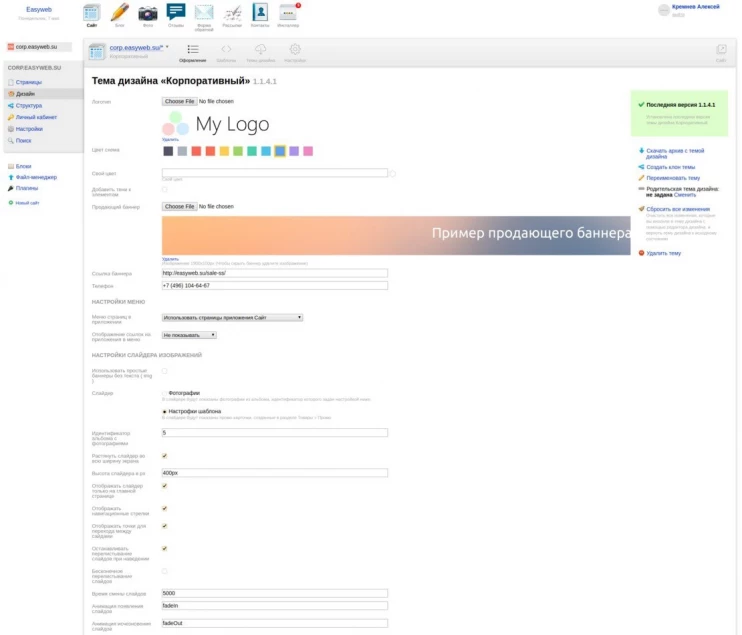Open the Инсталлер app with notification badge
Viewport: 742px width, 635px height.
click(x=288, y=14)
